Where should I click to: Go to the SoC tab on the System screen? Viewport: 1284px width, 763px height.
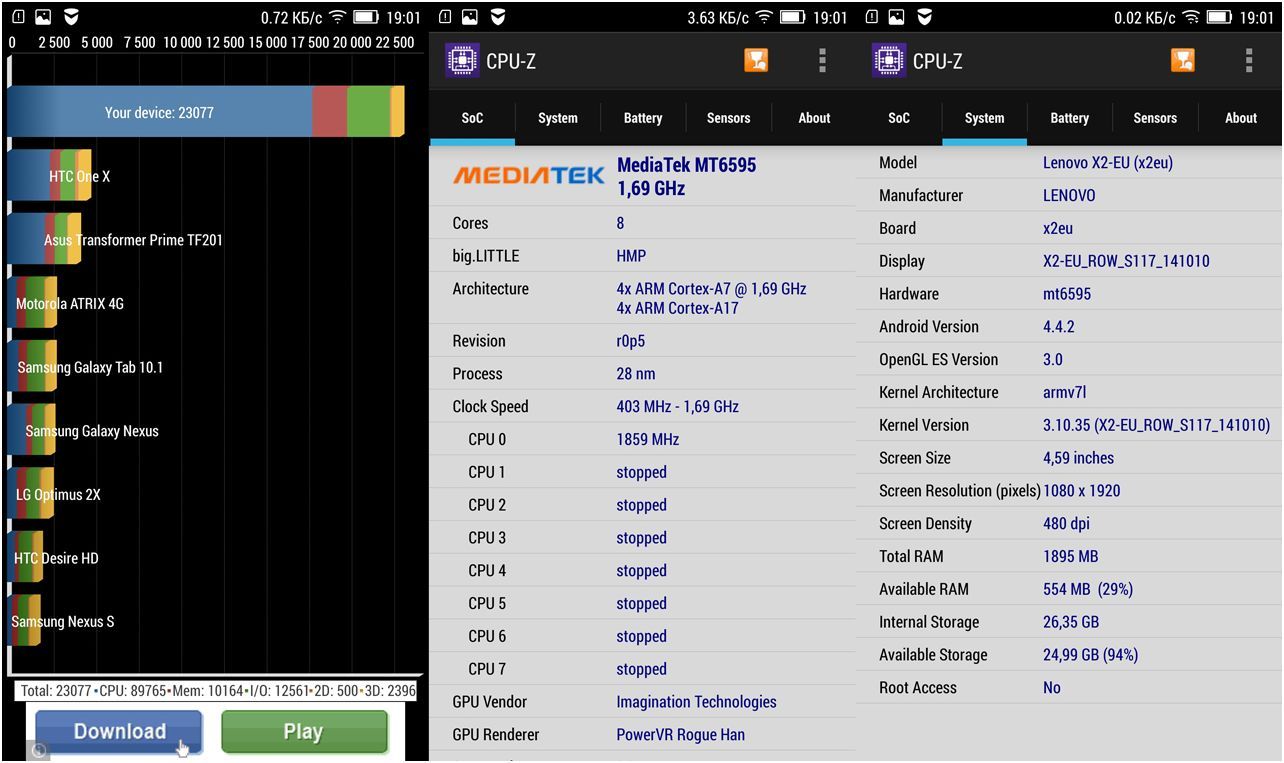(899, 118)
